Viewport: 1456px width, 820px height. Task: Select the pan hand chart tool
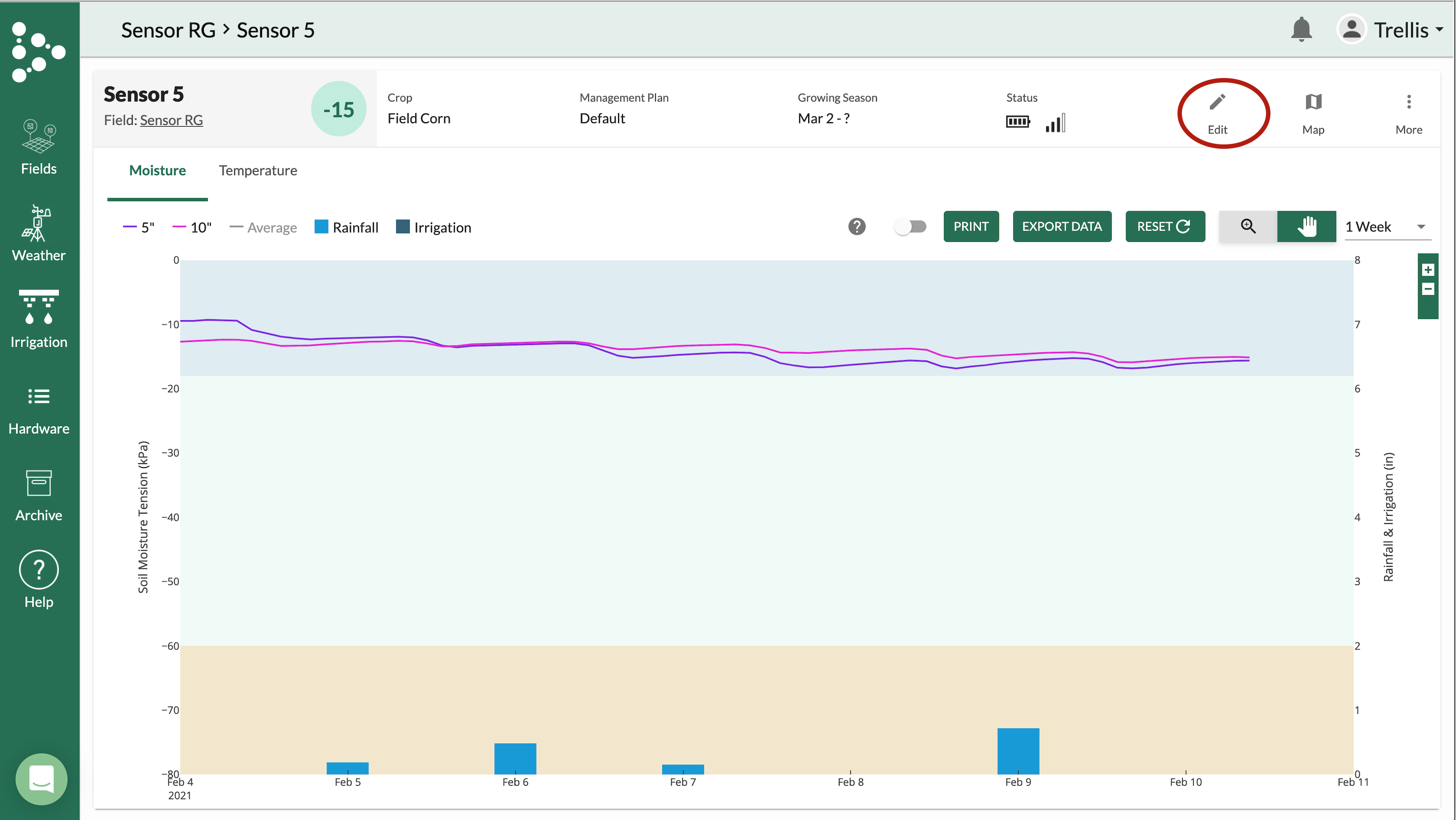tap(1306, 227)
